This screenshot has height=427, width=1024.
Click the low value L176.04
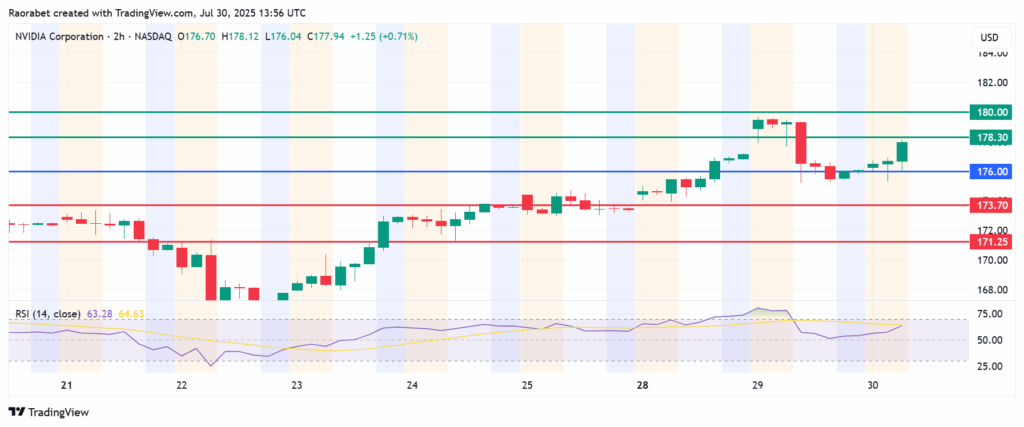pos(284,37)
